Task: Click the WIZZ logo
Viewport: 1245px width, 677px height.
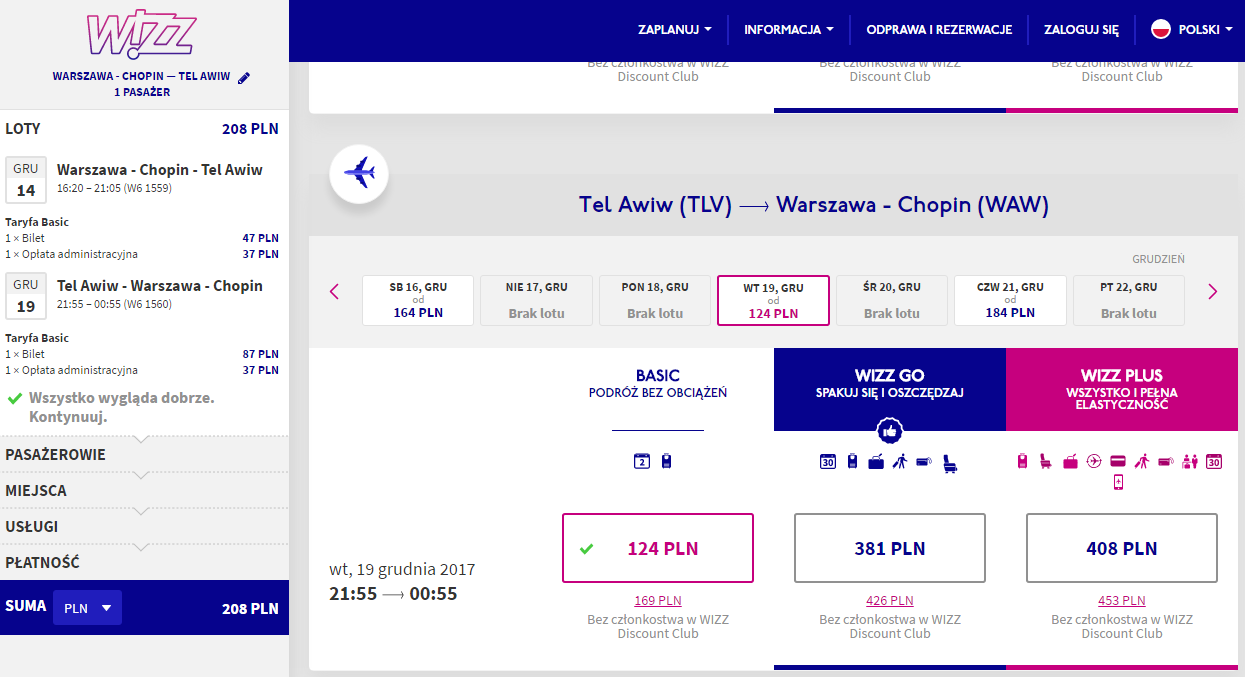Action: [x=141, y=34]
